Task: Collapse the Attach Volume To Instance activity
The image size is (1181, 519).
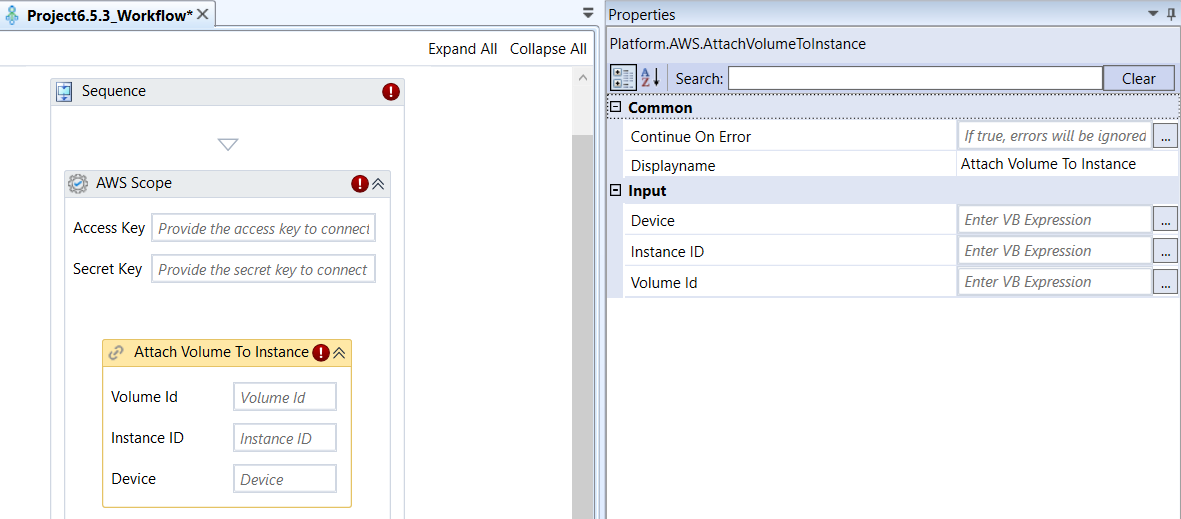Action: [x=339, y=353]
